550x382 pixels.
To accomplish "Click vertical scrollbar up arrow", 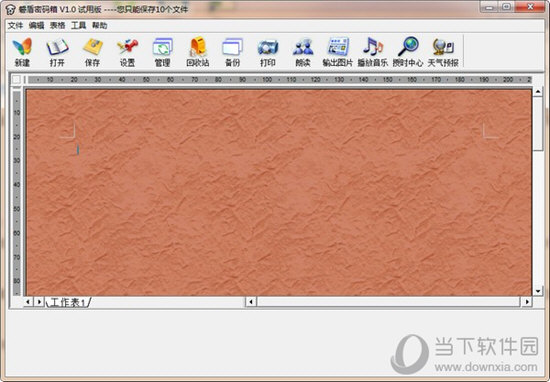I will click(538, 92).
